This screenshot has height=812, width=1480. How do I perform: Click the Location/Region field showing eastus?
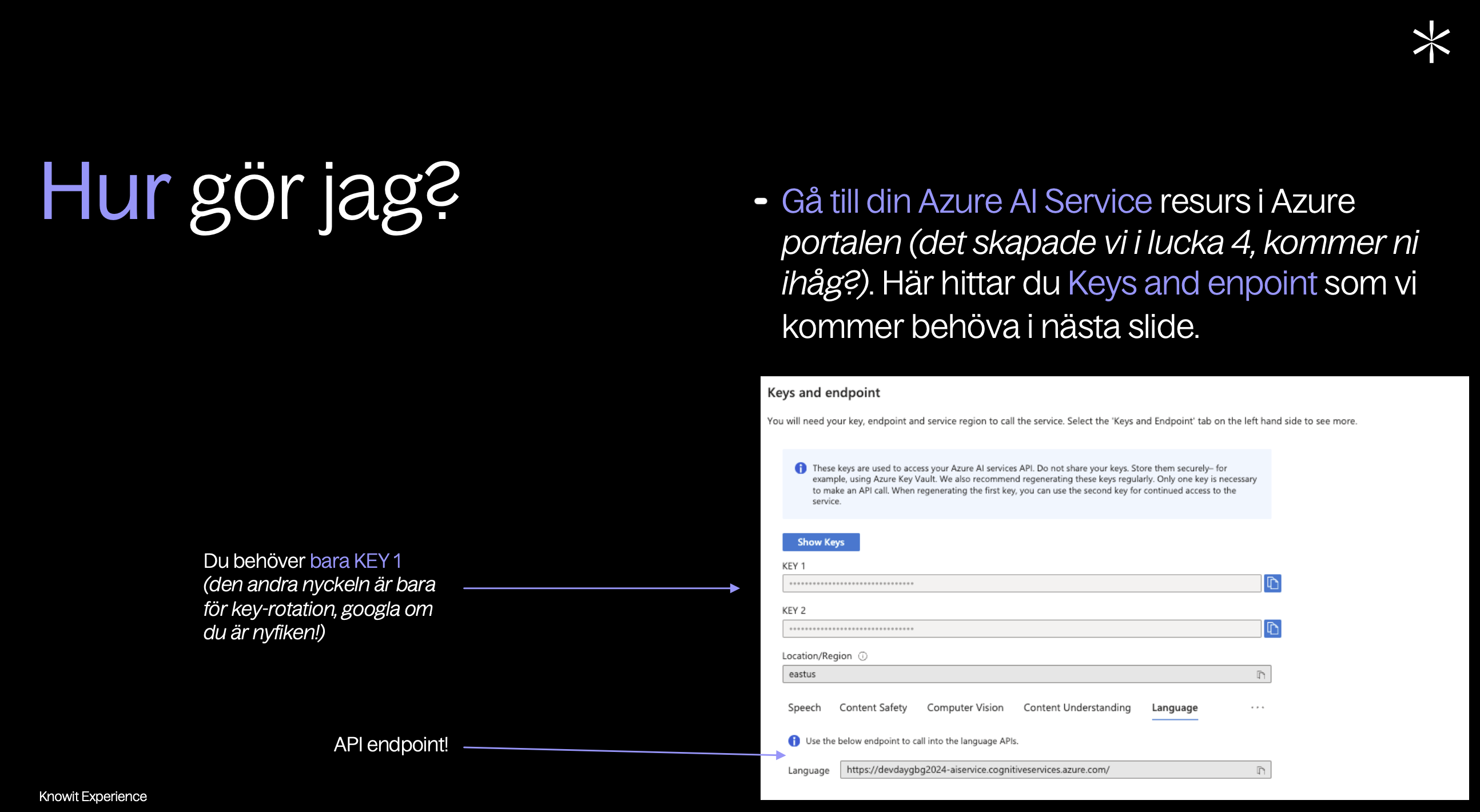coord(1026,674)
